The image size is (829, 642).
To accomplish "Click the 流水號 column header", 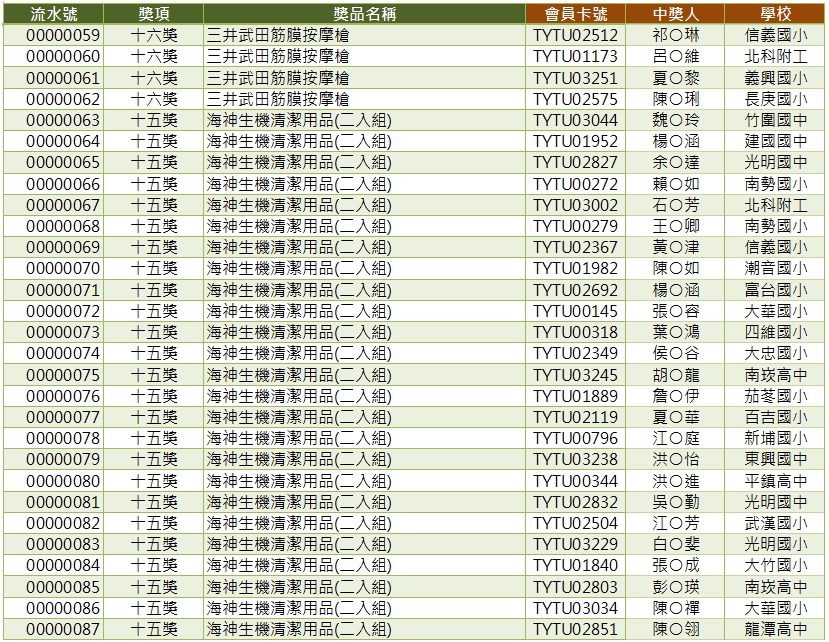I will [53, 14].
